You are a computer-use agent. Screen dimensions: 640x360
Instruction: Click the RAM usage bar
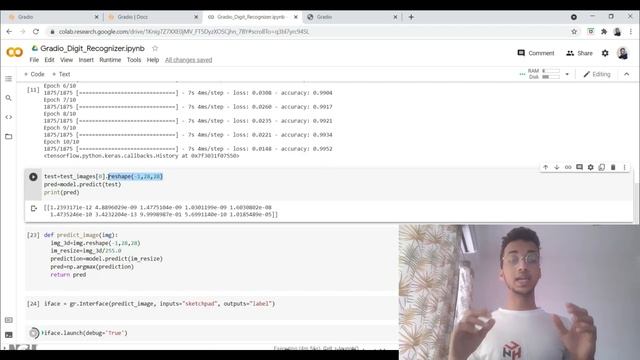(x=551, y=71)
